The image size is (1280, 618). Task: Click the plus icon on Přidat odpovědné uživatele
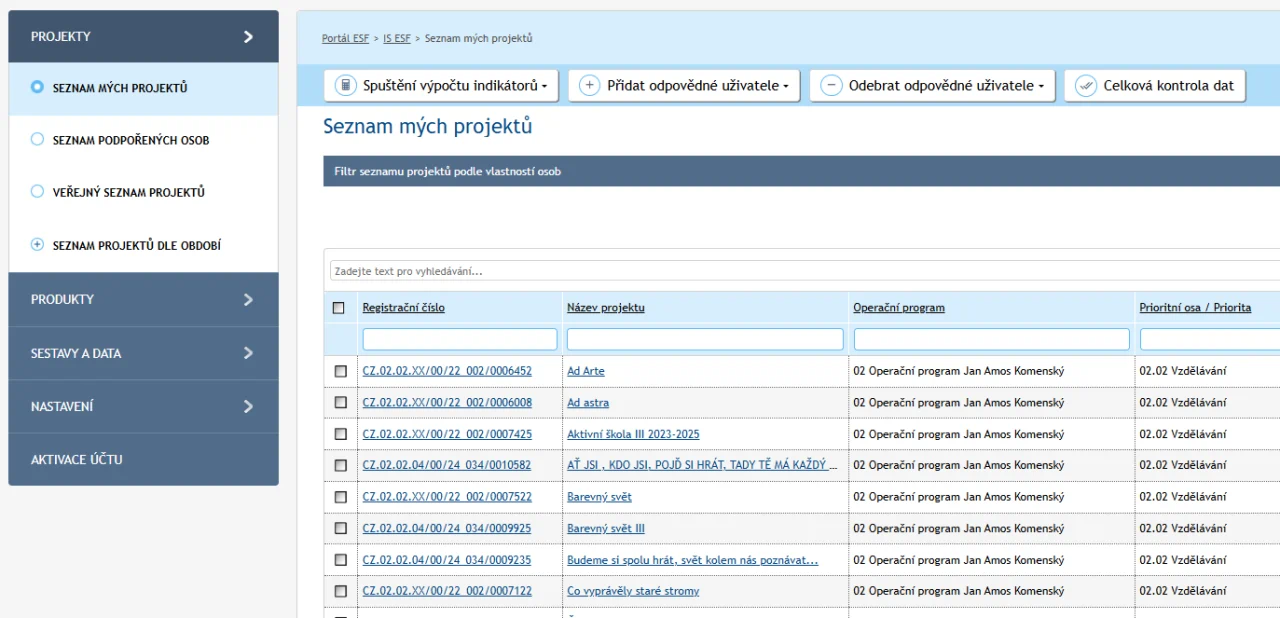pos(590,86)
